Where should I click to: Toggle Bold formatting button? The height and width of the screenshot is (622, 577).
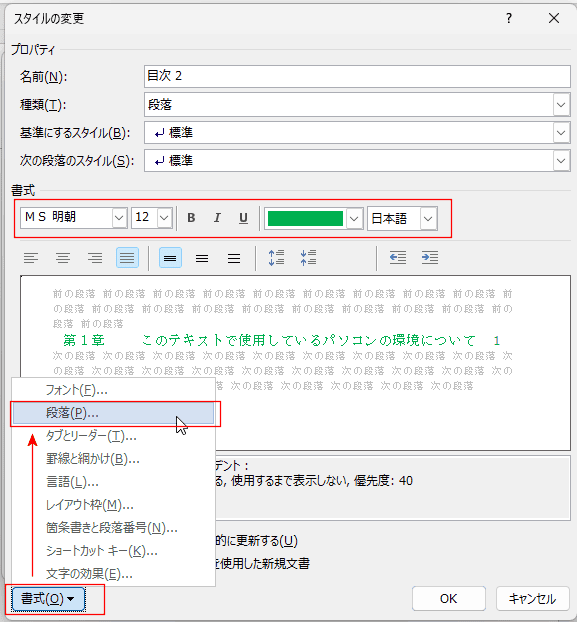(x=191, y=218)
